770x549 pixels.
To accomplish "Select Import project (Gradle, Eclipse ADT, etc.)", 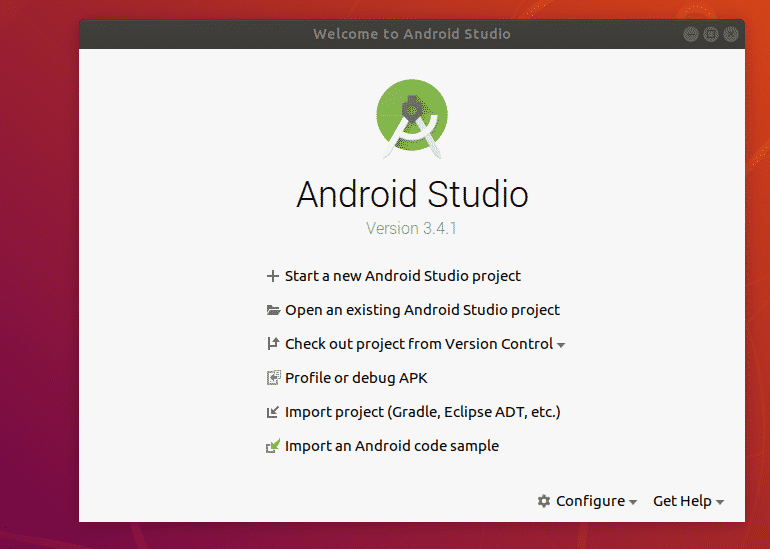I will point(423,412).
